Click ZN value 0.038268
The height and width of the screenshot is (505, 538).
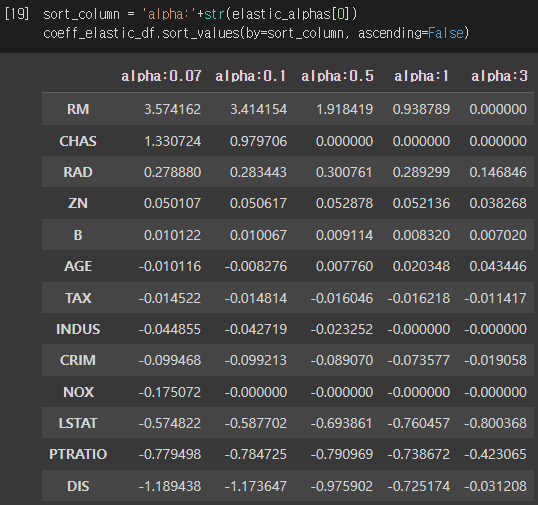(498, 203)
